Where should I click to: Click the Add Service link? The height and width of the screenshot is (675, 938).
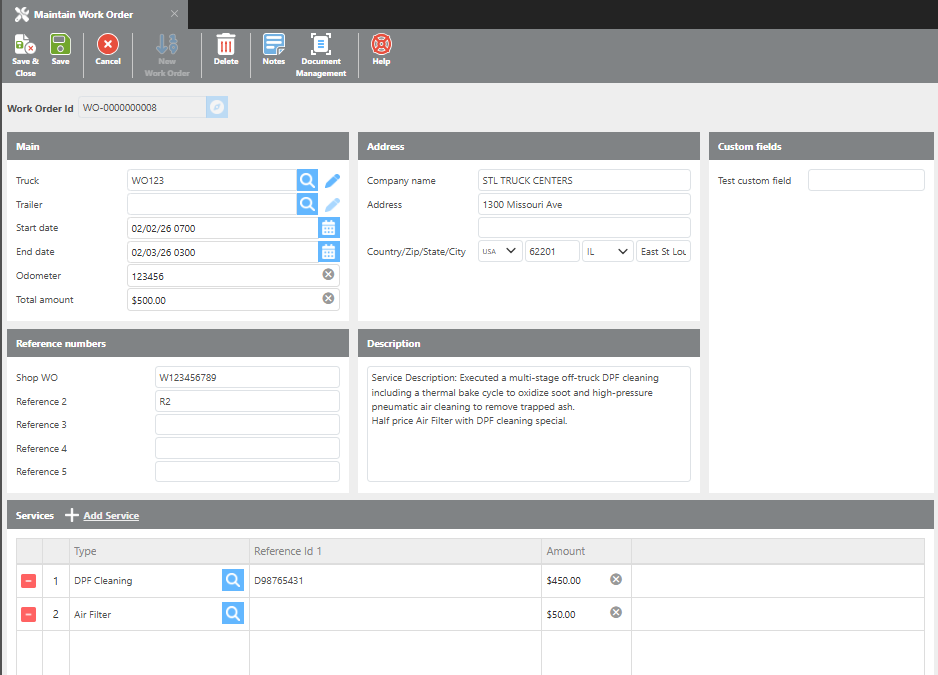[x=110, y=516]
